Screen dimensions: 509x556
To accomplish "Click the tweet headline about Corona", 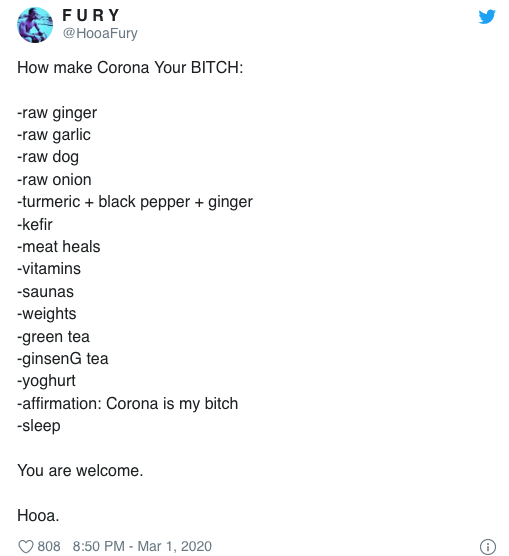I will pyautogui.click(x=130, y=67).
